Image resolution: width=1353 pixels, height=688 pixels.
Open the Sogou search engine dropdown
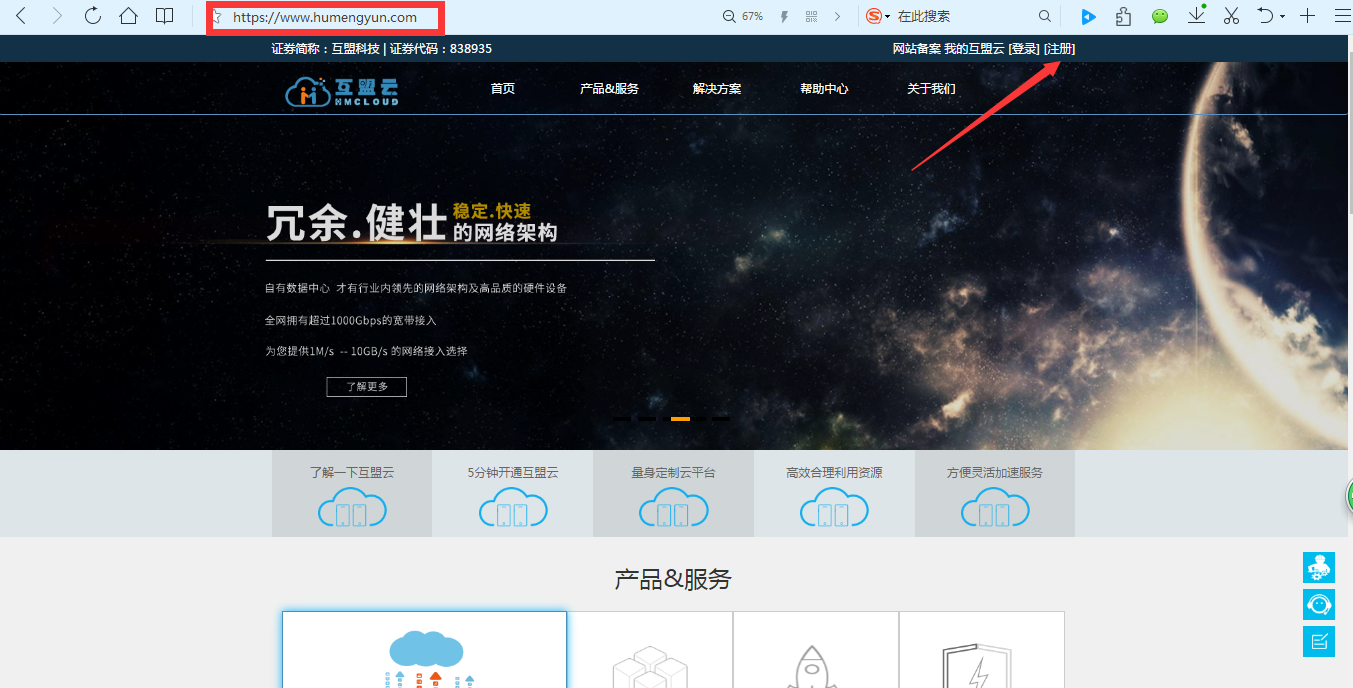[x=878, y=17]
